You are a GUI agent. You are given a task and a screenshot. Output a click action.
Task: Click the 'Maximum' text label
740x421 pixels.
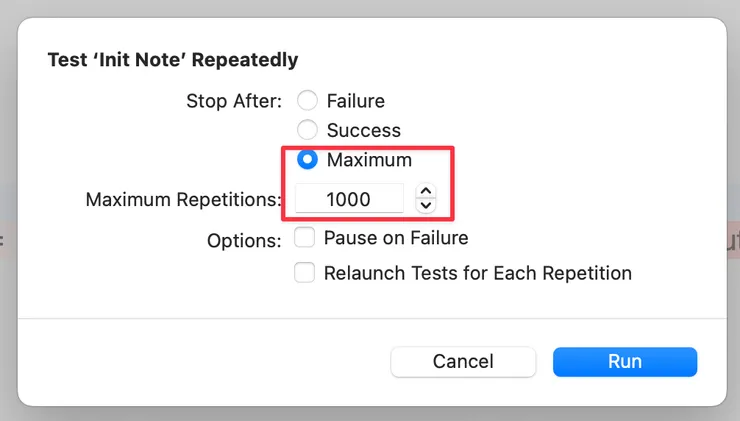[369, 160]
